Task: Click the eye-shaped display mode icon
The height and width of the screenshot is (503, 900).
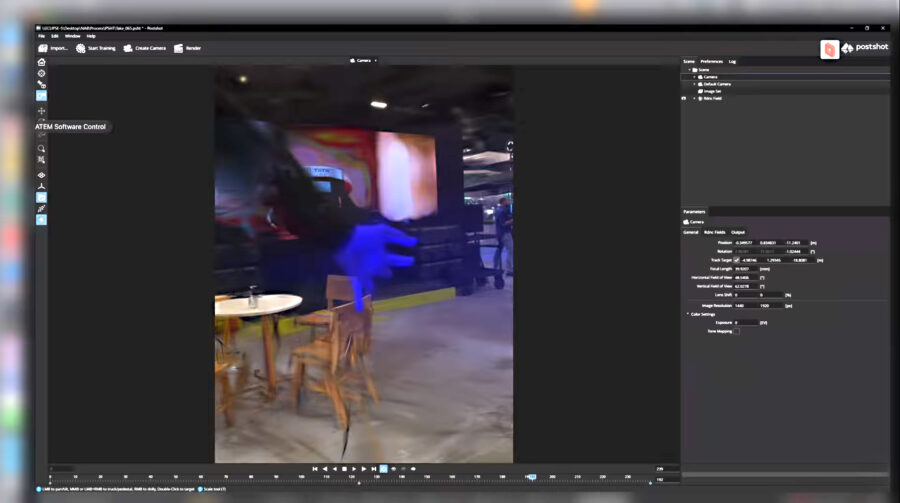Action: 41,175
